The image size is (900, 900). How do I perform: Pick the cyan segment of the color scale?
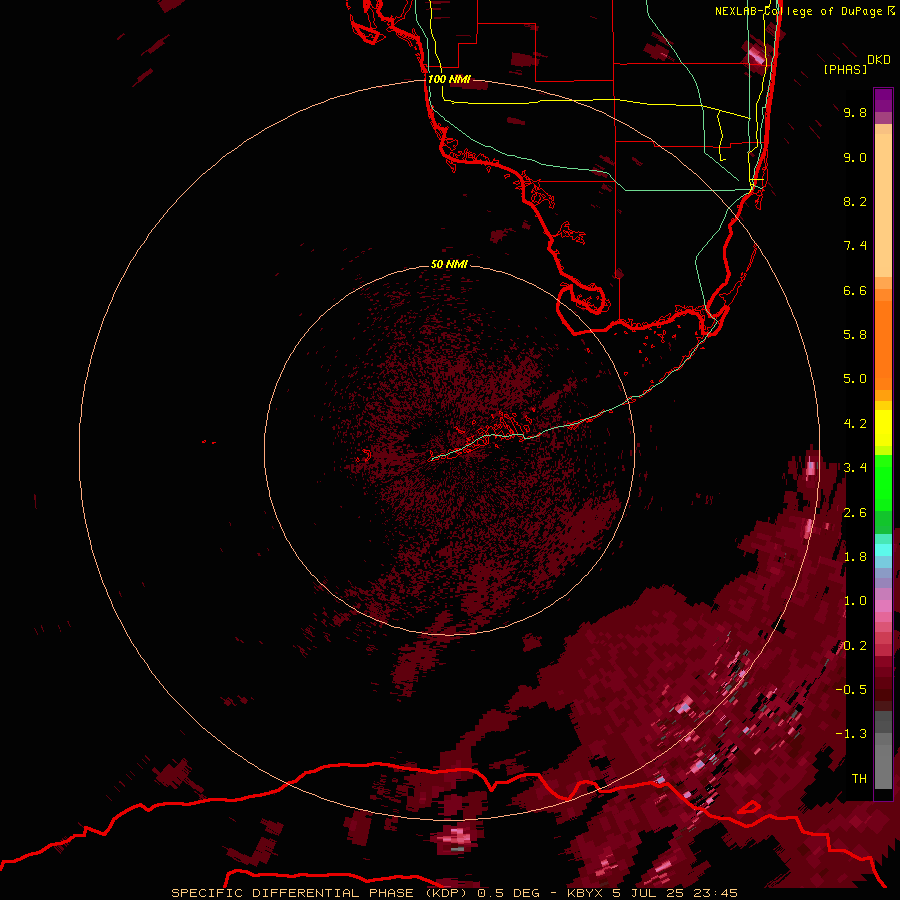[883, 550]
